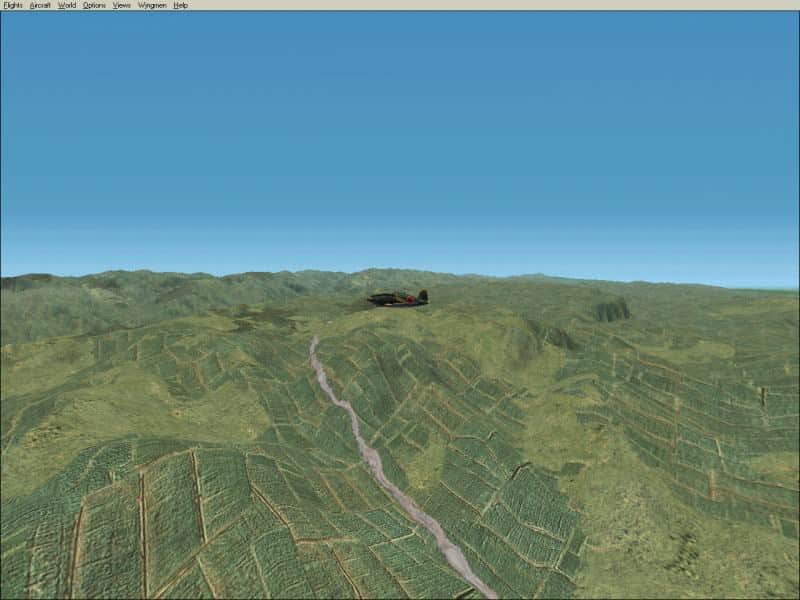Click the river where it exits the bottom edge

click(x=483, y=590)
